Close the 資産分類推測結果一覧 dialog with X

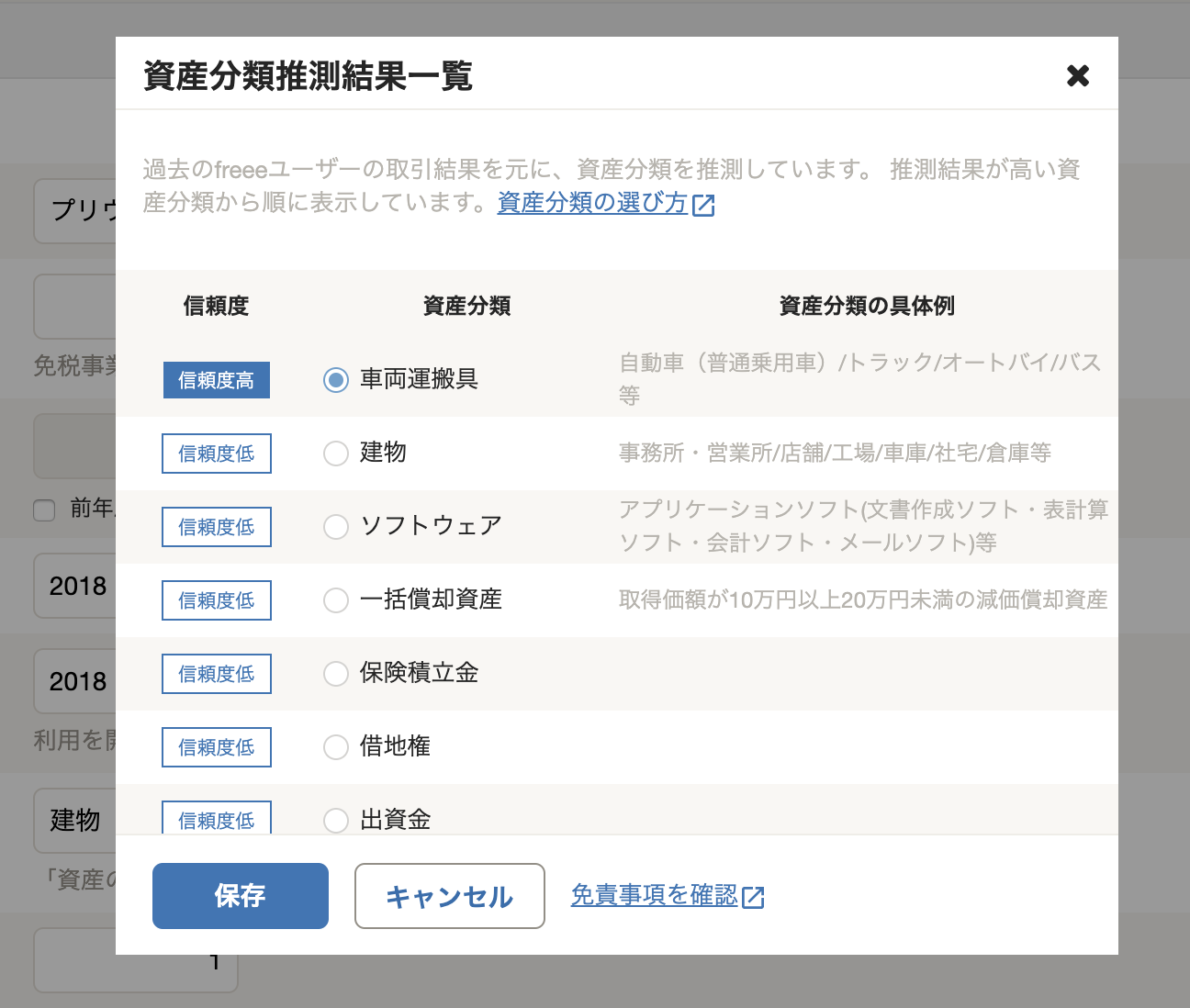1077,75
